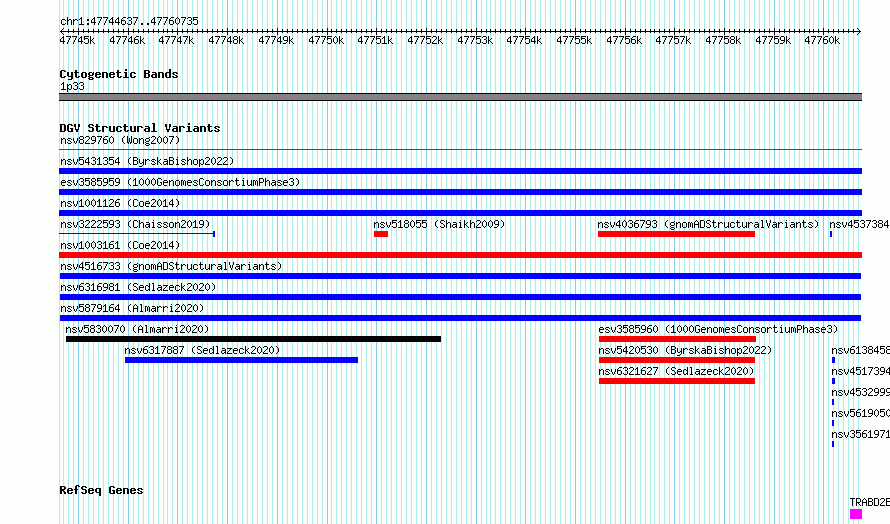Open the nsv4532999 variant label
Viewport: 890px width, 524px height.
click(x=860, y=392)
